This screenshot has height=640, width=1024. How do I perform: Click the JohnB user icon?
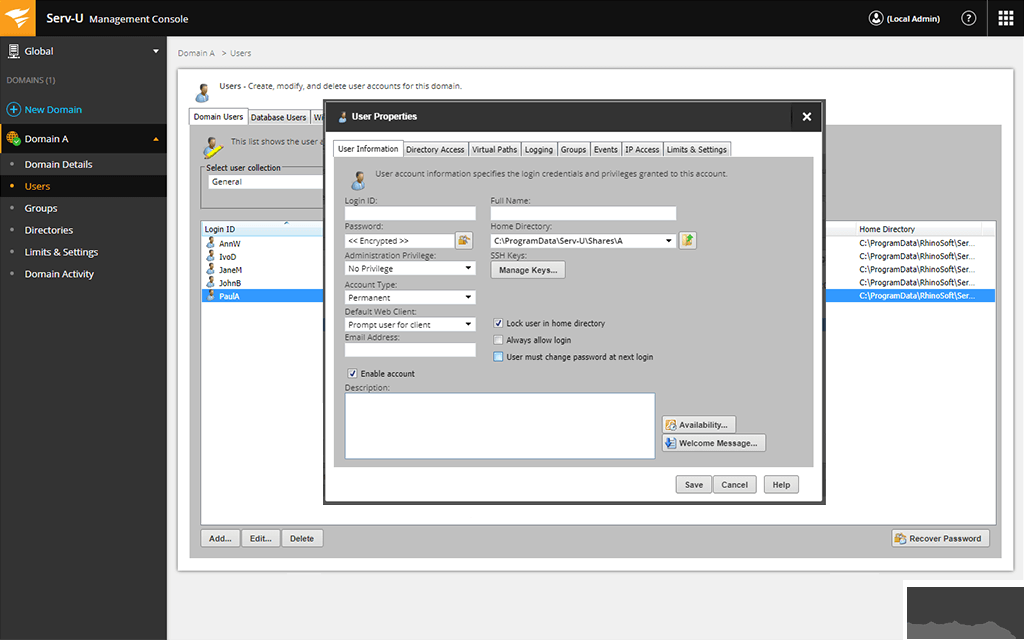coord(210,282)
